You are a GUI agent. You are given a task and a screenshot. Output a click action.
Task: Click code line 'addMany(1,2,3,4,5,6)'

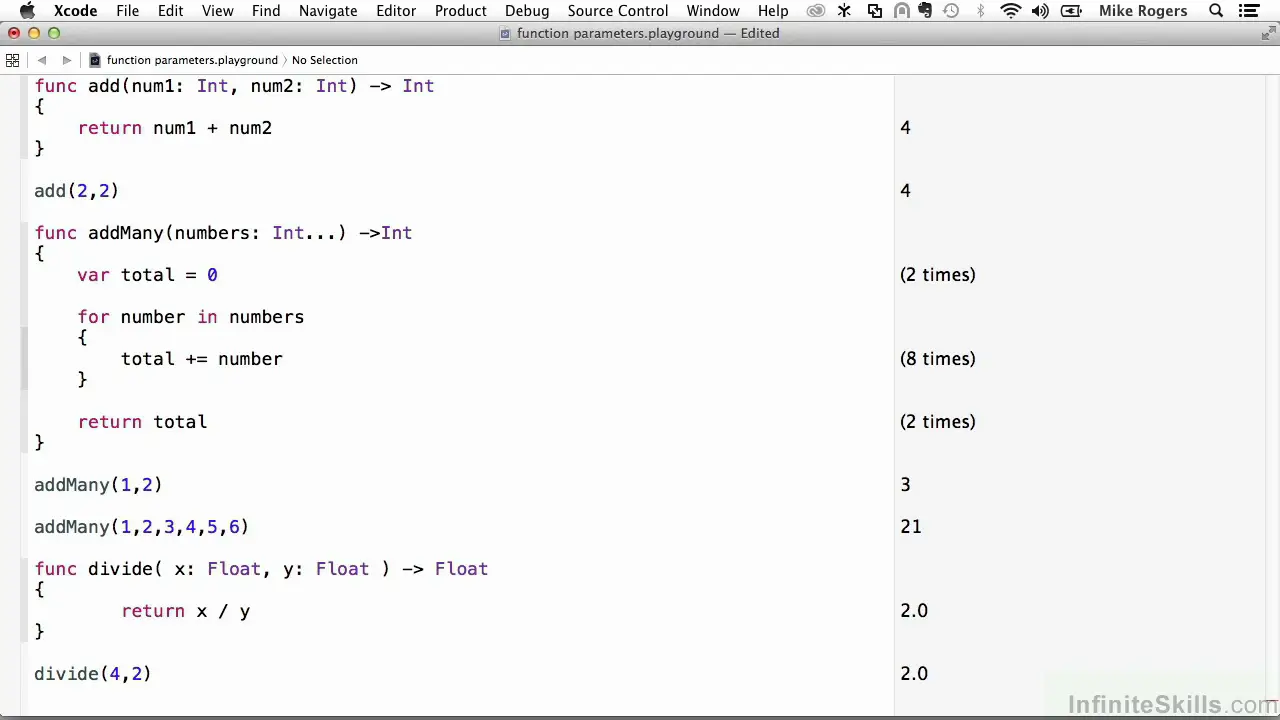142,527
